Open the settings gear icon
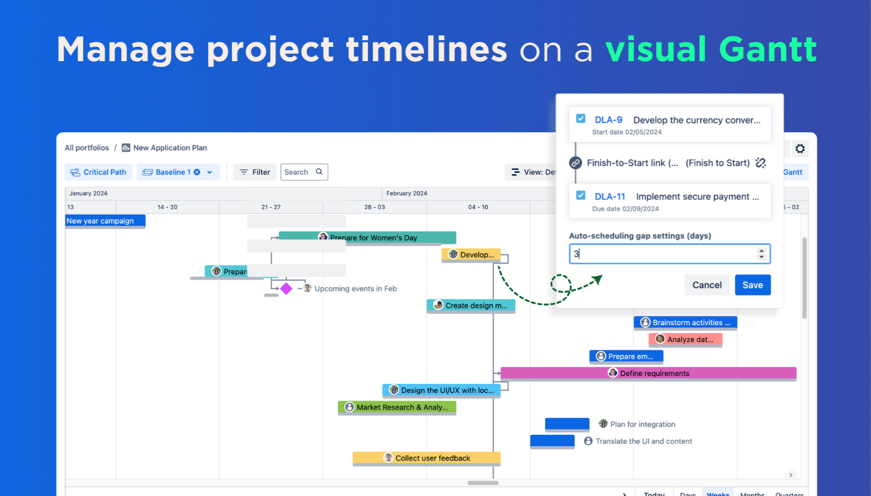Viewport: 871px width, 496px height. click(x=800, y=148)
